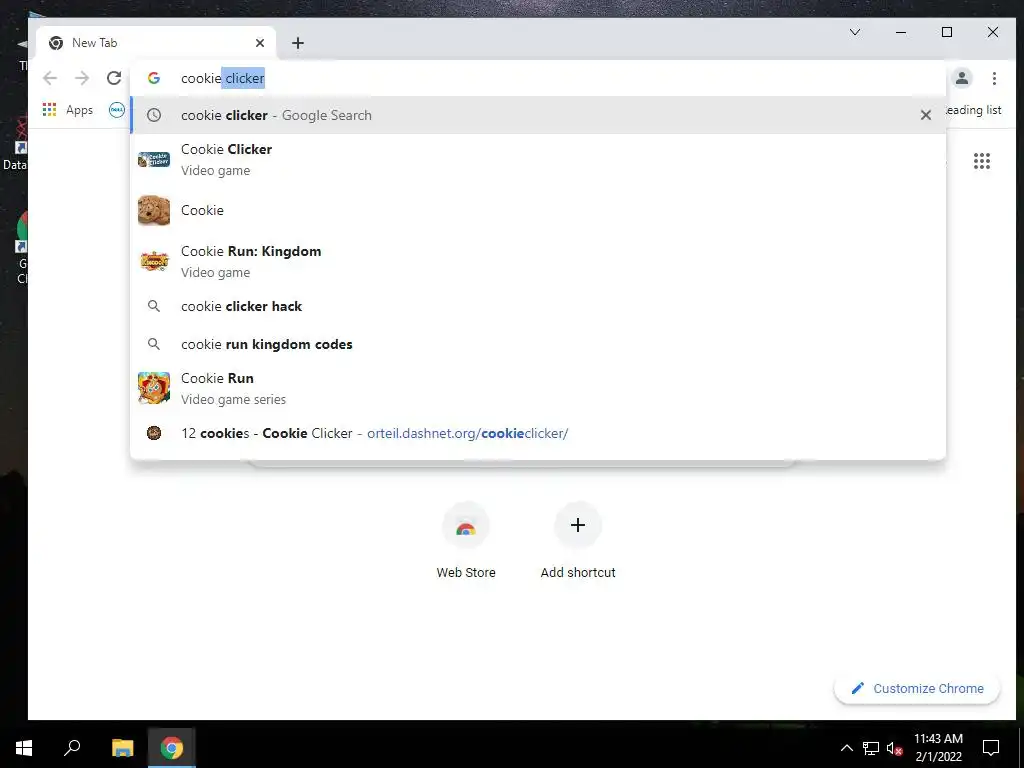The width and height of the screenshot is (1024, 768).
Task: Show hidden system tray icons
Action: 846,748
